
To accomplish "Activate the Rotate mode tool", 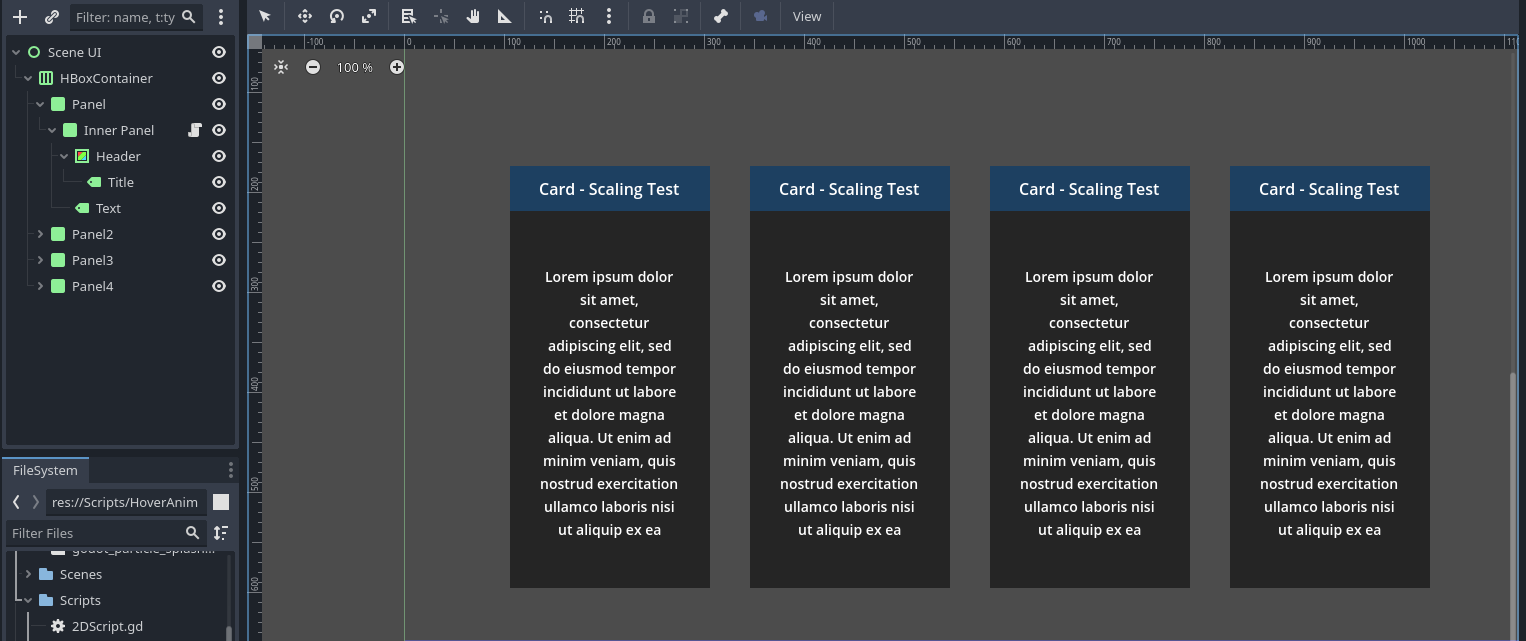I will tap(337, 16).
